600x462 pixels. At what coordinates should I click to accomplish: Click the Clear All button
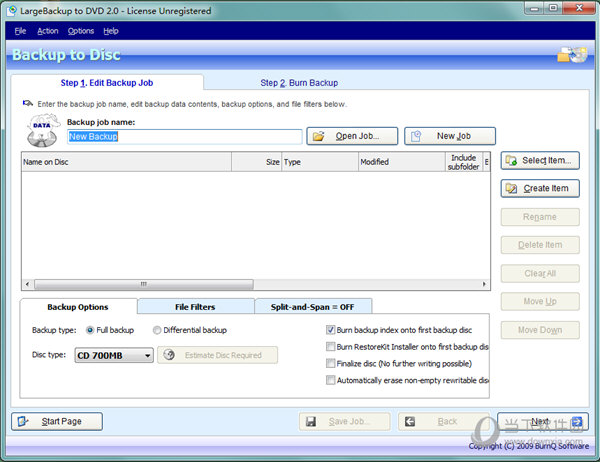[x=540, y=273]
